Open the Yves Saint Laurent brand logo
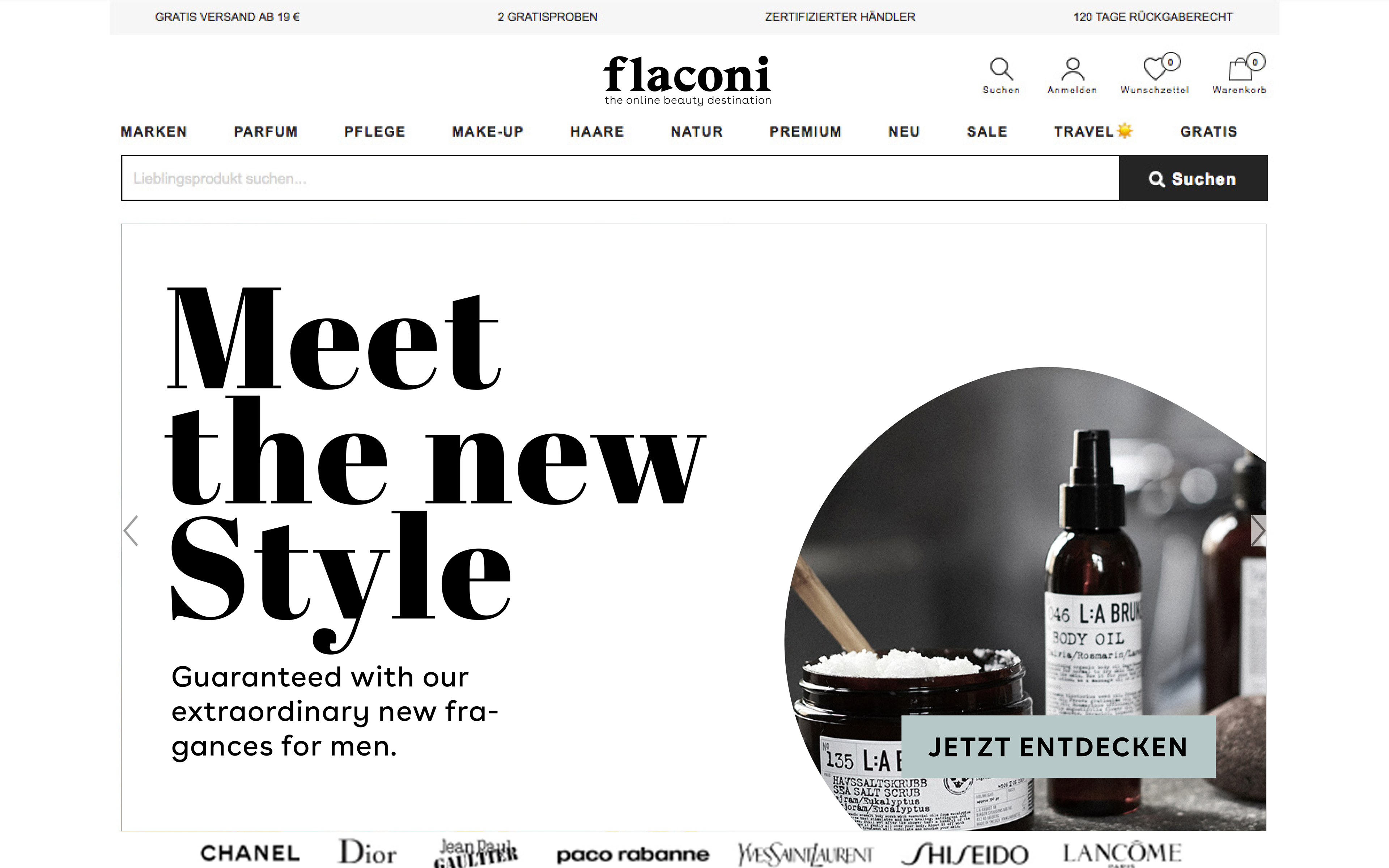The image size is (1389, 868). [805, 854]
